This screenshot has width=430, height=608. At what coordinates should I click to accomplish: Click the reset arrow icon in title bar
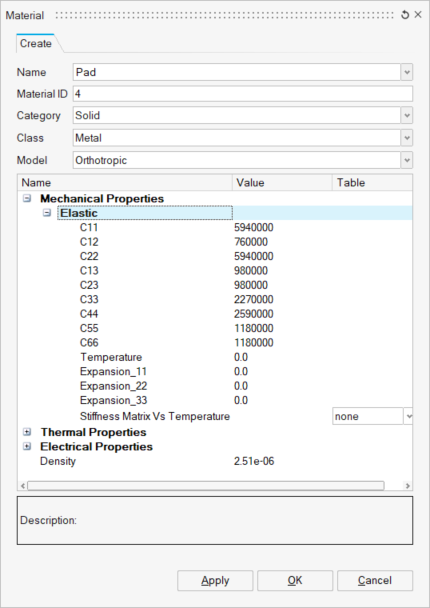click(x=405, y=15)
